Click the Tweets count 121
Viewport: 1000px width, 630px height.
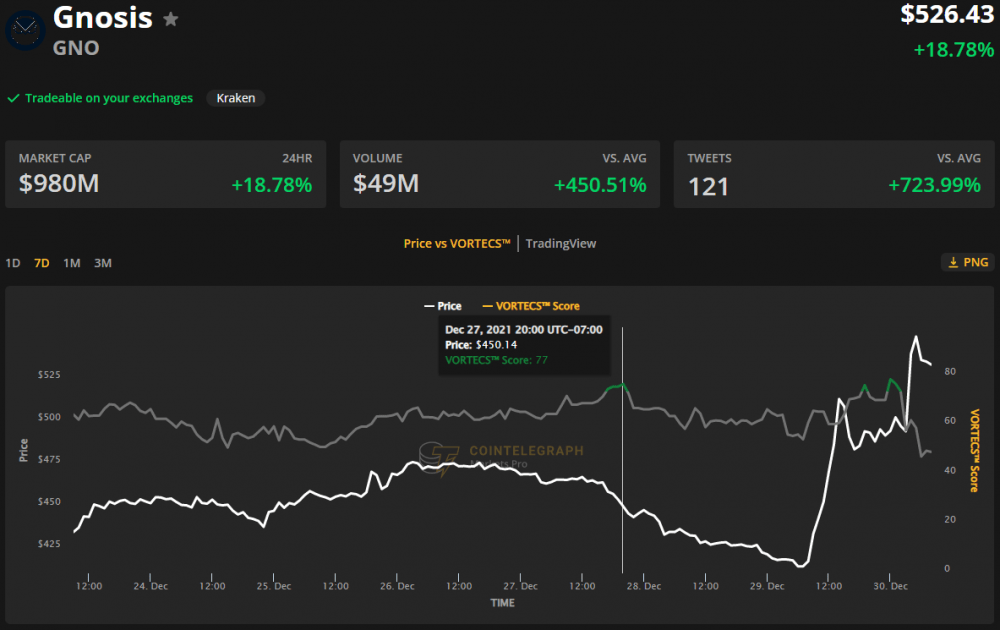pyautogui.click(x=708, y=186)
